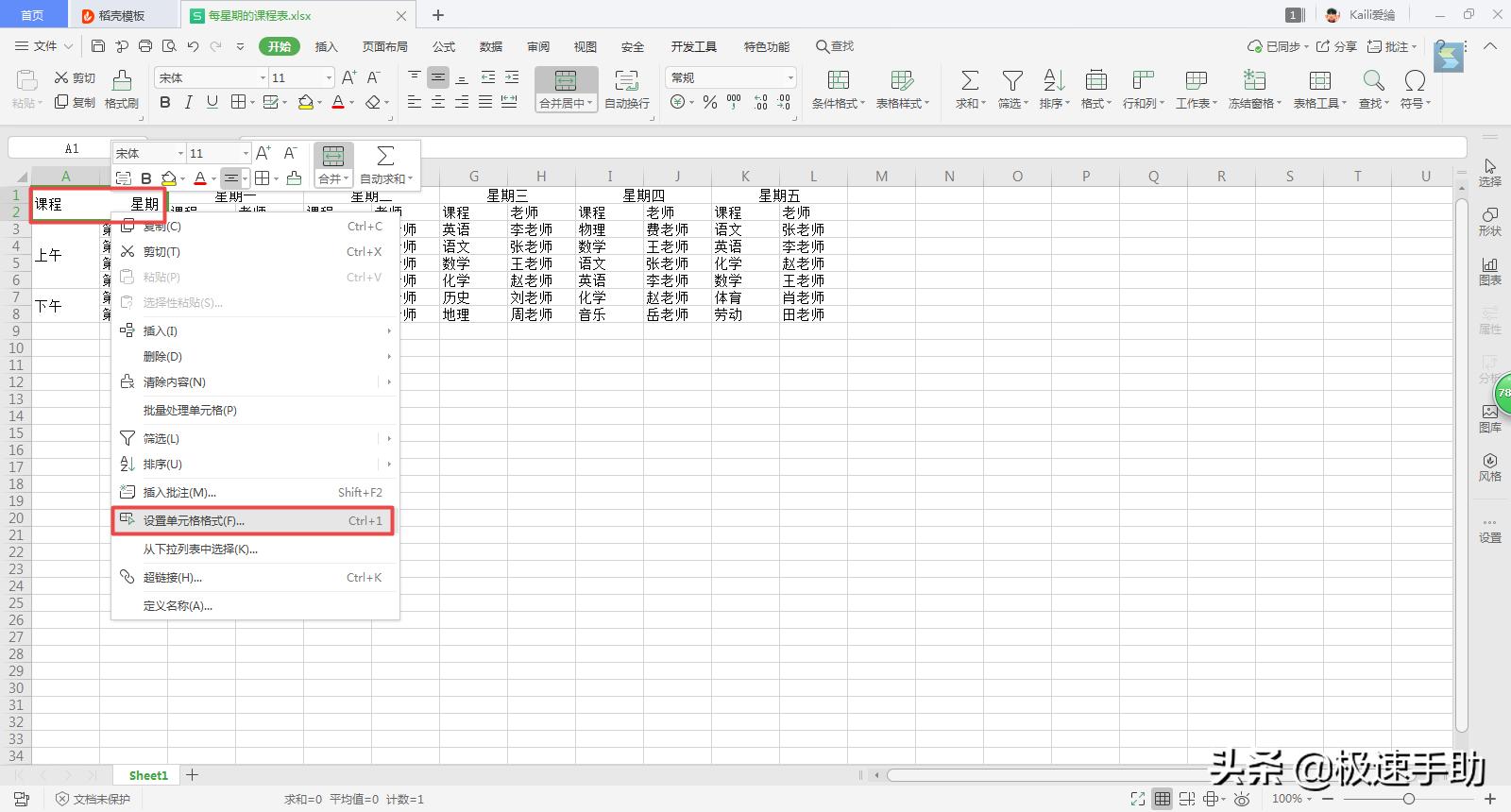The image size is (1511, 812).
Task: Choose 定义名称(A)... from the context menu
Action: tap(254, 606)
